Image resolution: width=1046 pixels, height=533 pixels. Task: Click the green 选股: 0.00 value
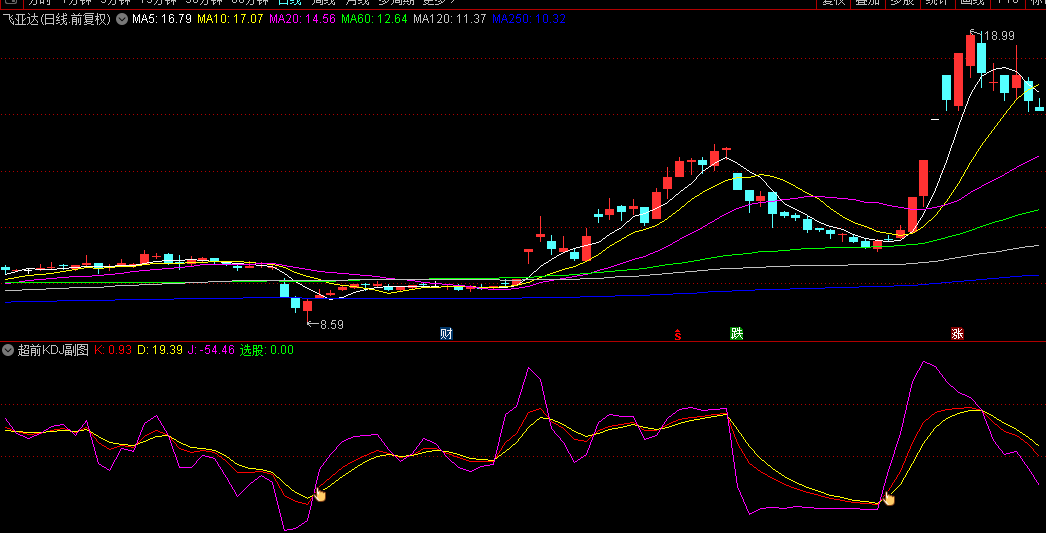pyautogui.click(x=267, y=350)
